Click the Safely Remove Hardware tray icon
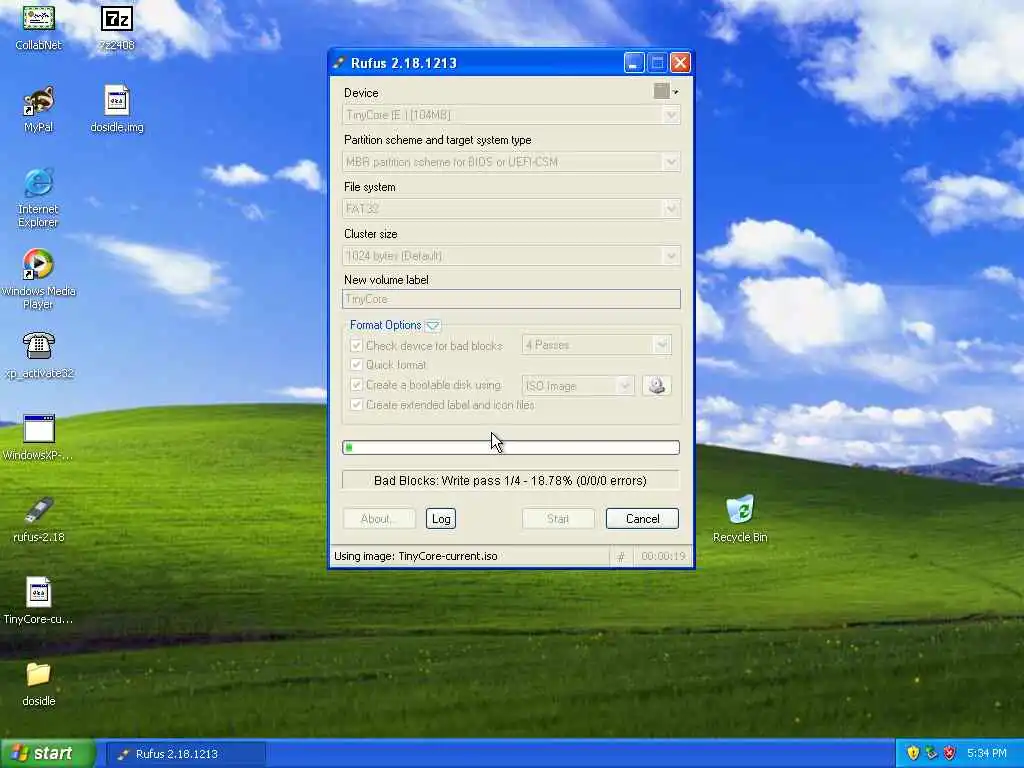Viewport: 1024px width, 768px height. pos(931,753)
